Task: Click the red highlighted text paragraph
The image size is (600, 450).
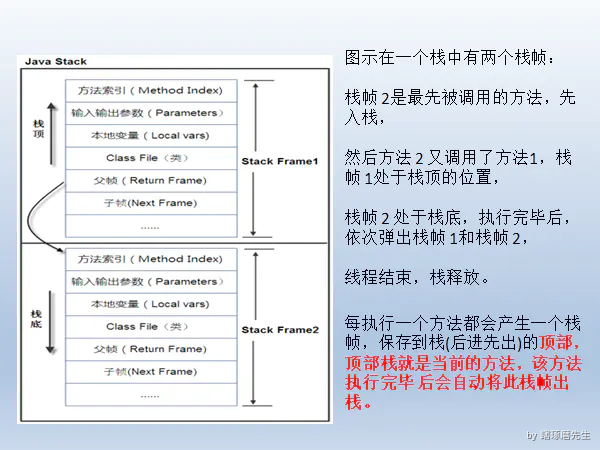Action: pos(463,372)
